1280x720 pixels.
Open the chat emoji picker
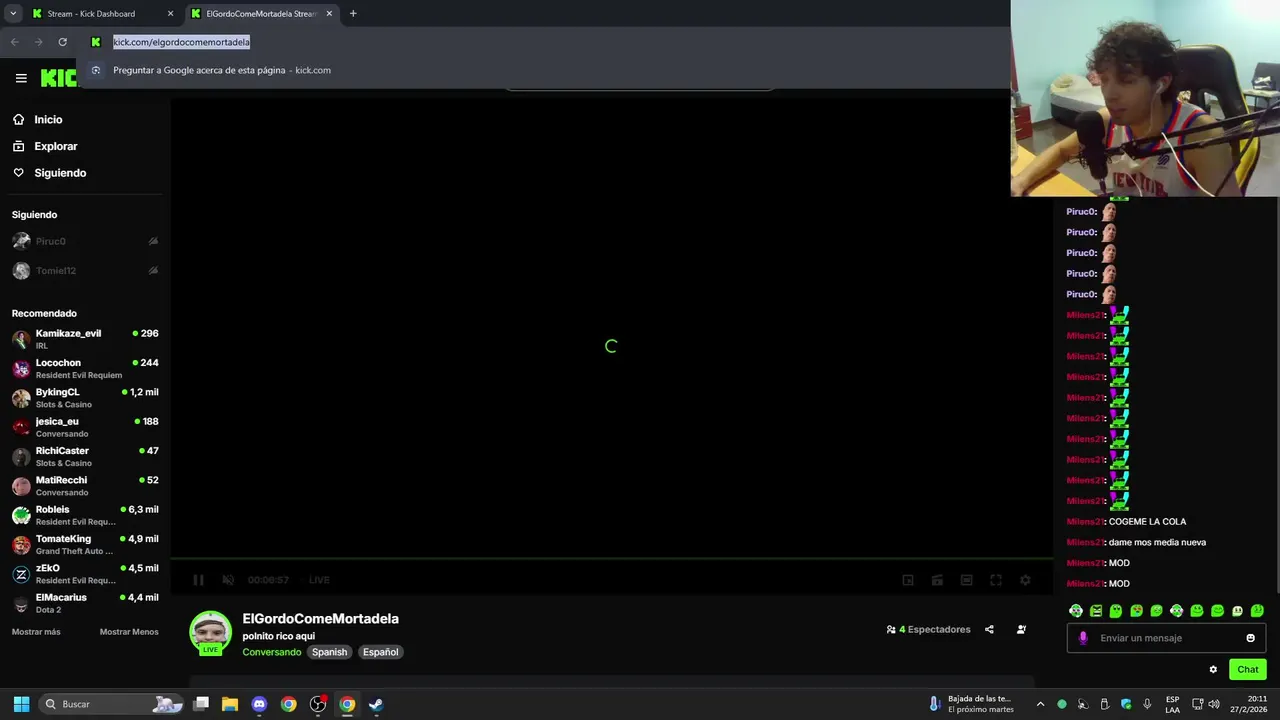tap(1250, 638)
